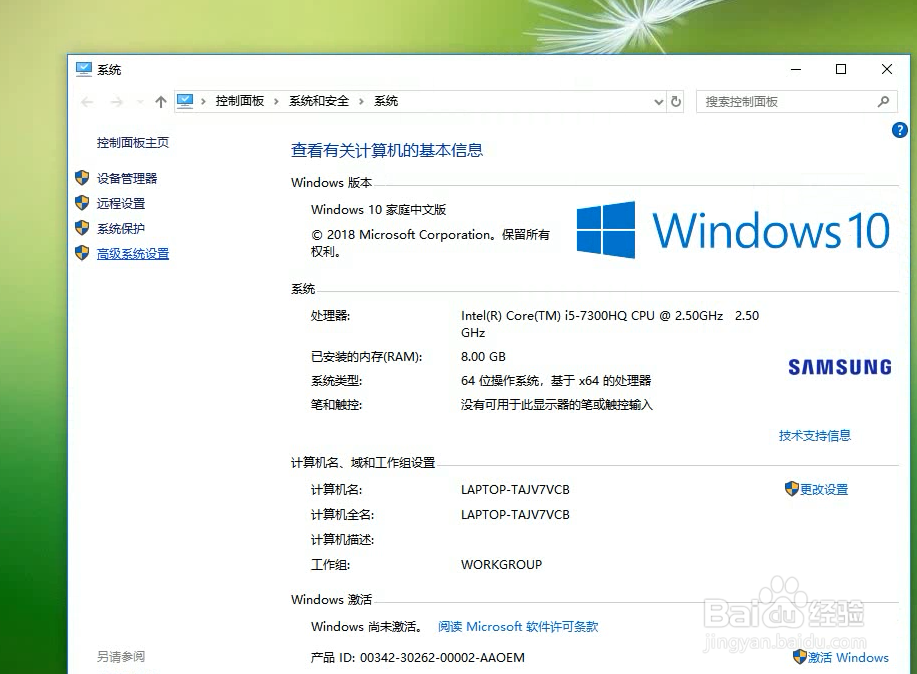This screenshot has width=917, height=674.
Task: Click 激活 Windows link
Action: pos(848,658)
